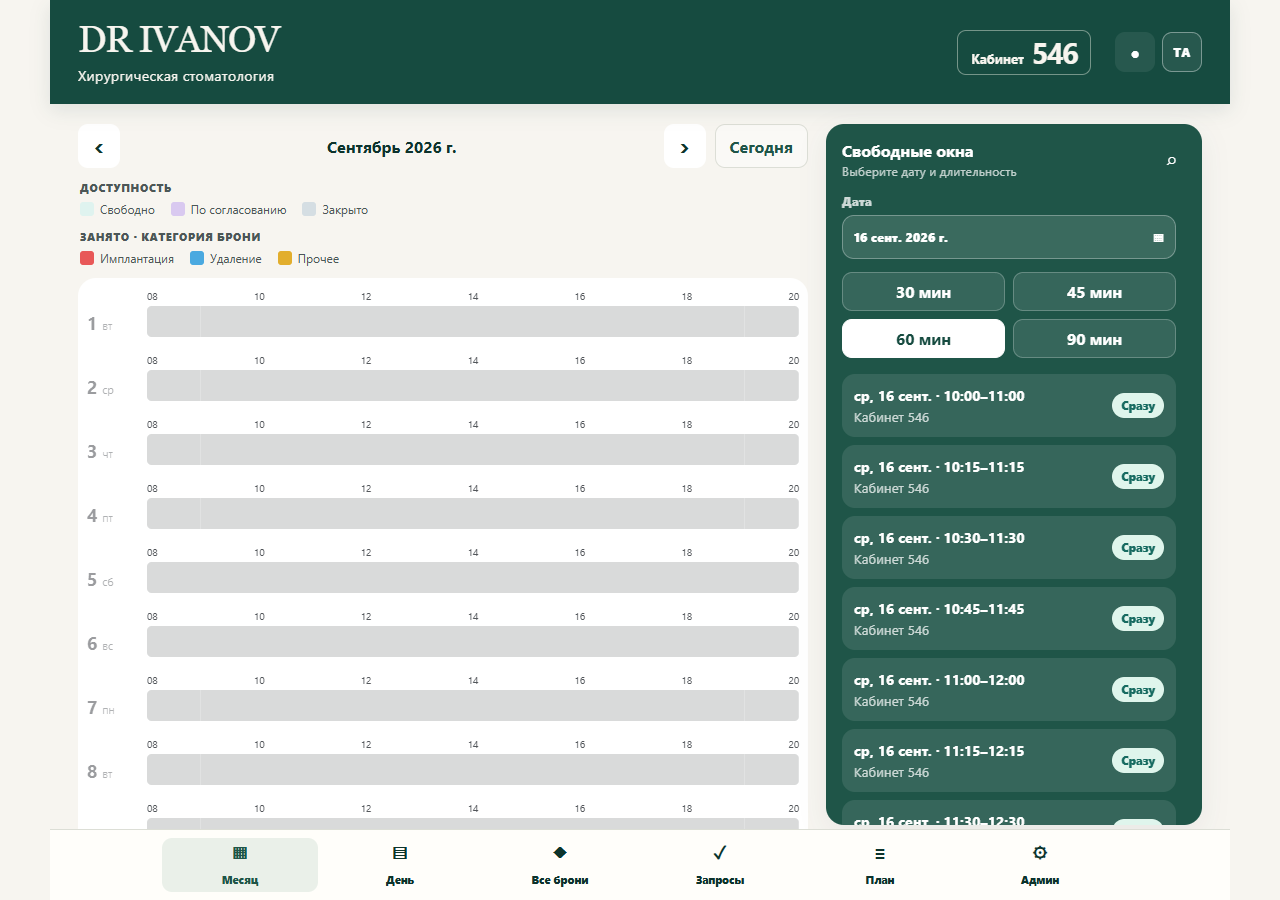Open calendar picker icon in date field

pyautogui.click(x=1159, y=238)
